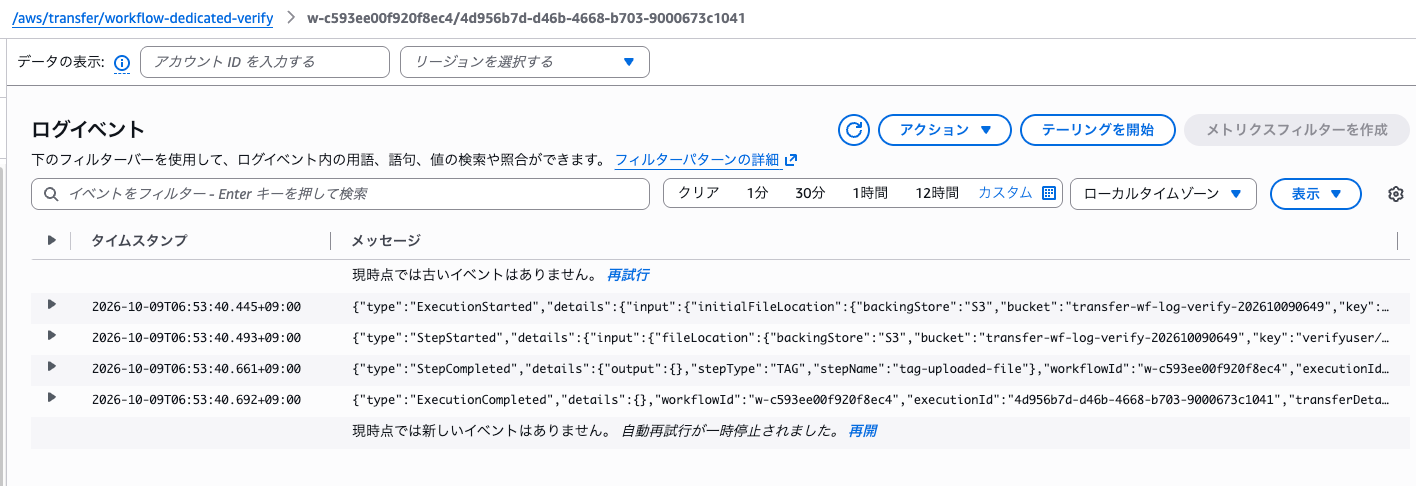Viewport: 1416px width, 486px height.
Task: Click the 再開 link to resume retry
Action: [x=863, y=431]
